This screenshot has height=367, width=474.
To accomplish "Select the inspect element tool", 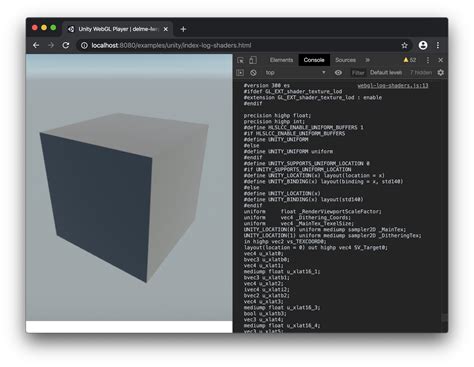I will pyautogui.click(x=240, y=60).
